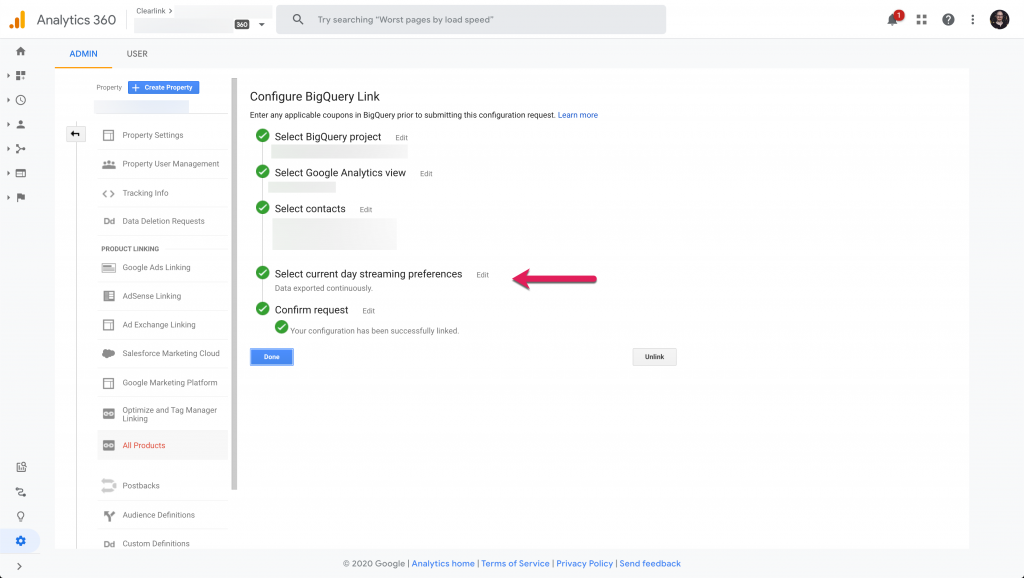The width and height of the screenshot is (1024, 578).
Task: Open the custom alerts icon above Attribution
Action: [x=21, y=467]
